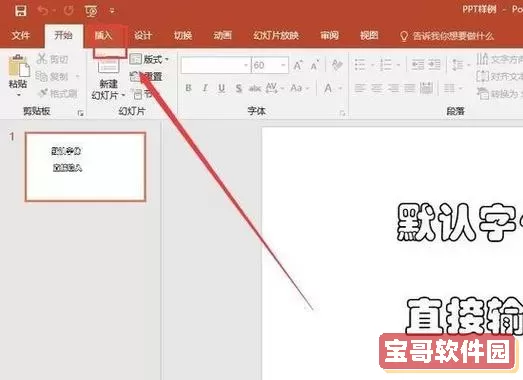Click the Redo icon in title bar

(69, 11)
